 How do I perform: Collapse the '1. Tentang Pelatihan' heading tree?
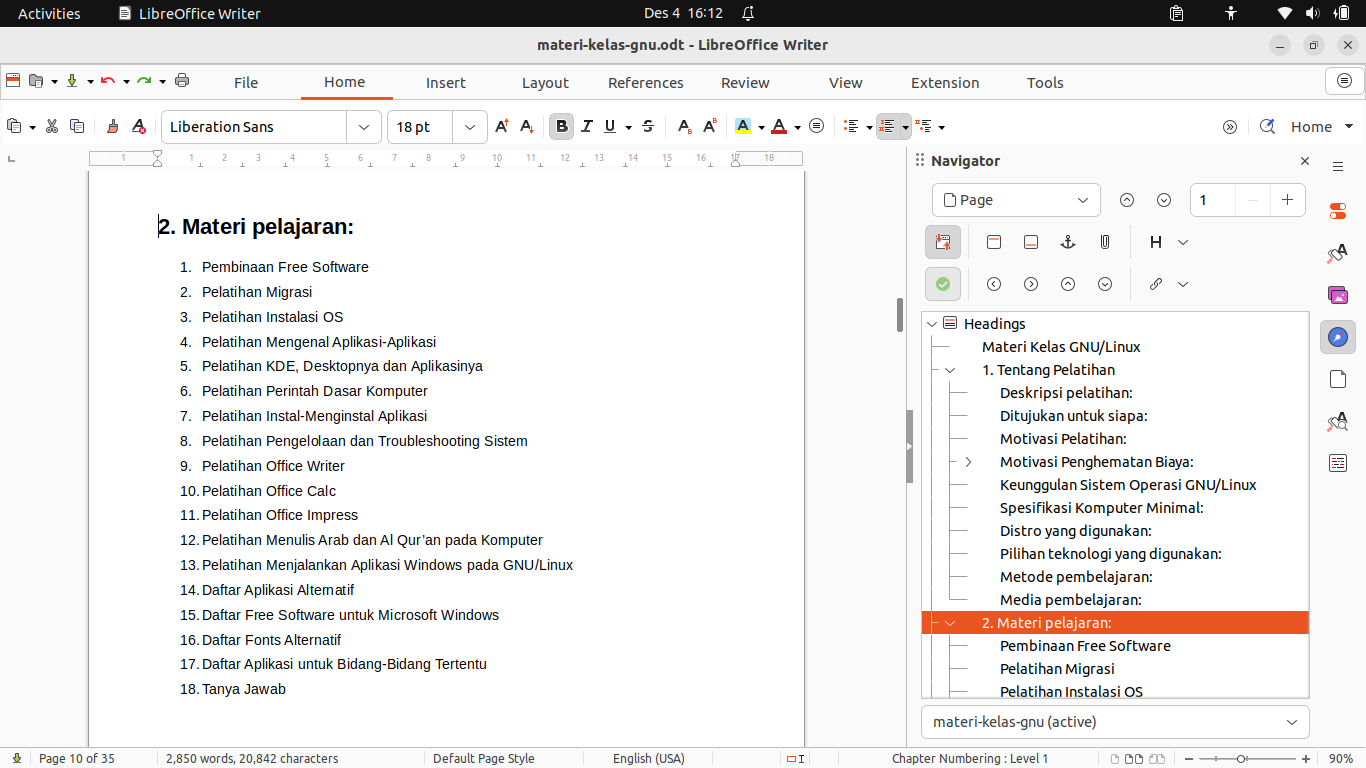[950, 370]
